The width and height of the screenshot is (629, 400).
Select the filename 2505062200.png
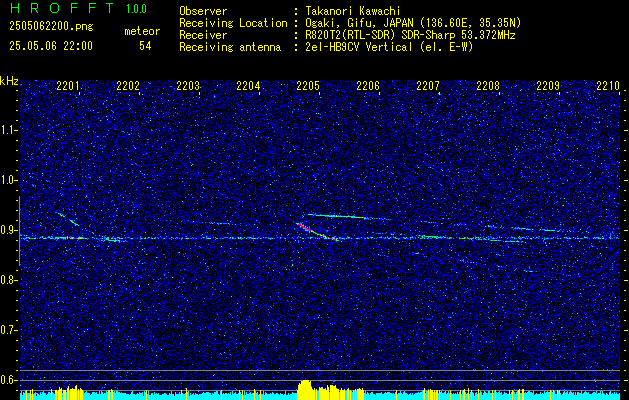pyautogui.click(x=51, y=27)
